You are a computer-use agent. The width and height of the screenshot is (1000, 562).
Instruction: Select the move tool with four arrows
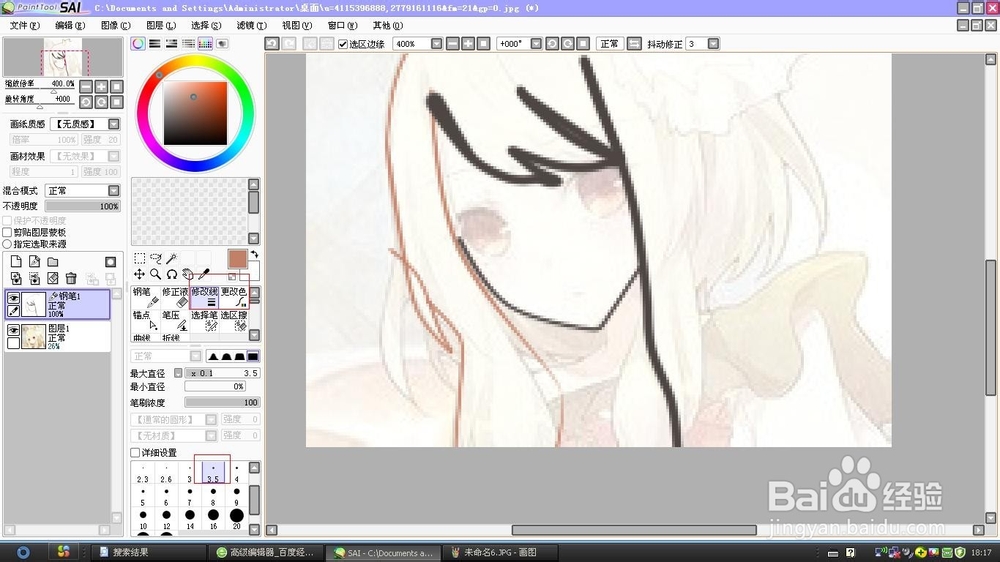(139, 274)
